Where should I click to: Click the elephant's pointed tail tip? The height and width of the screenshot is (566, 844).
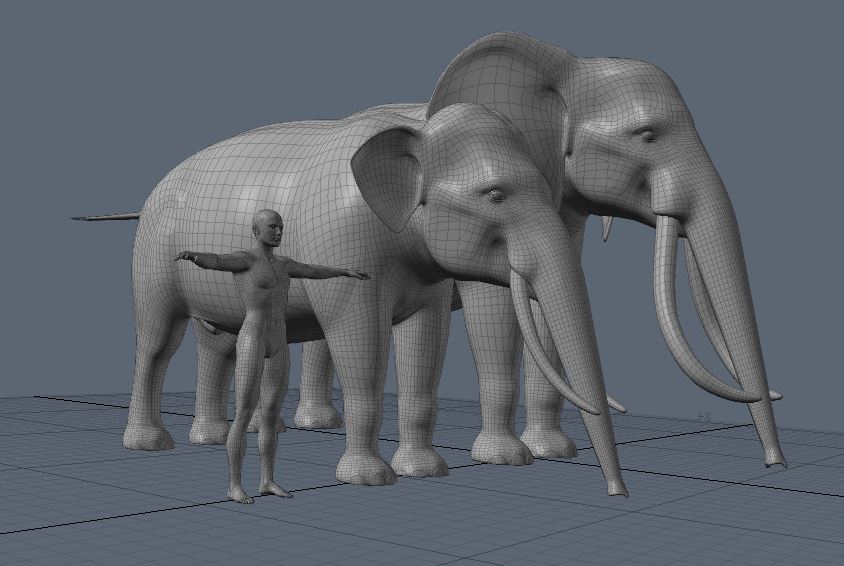tap(78, 217)
